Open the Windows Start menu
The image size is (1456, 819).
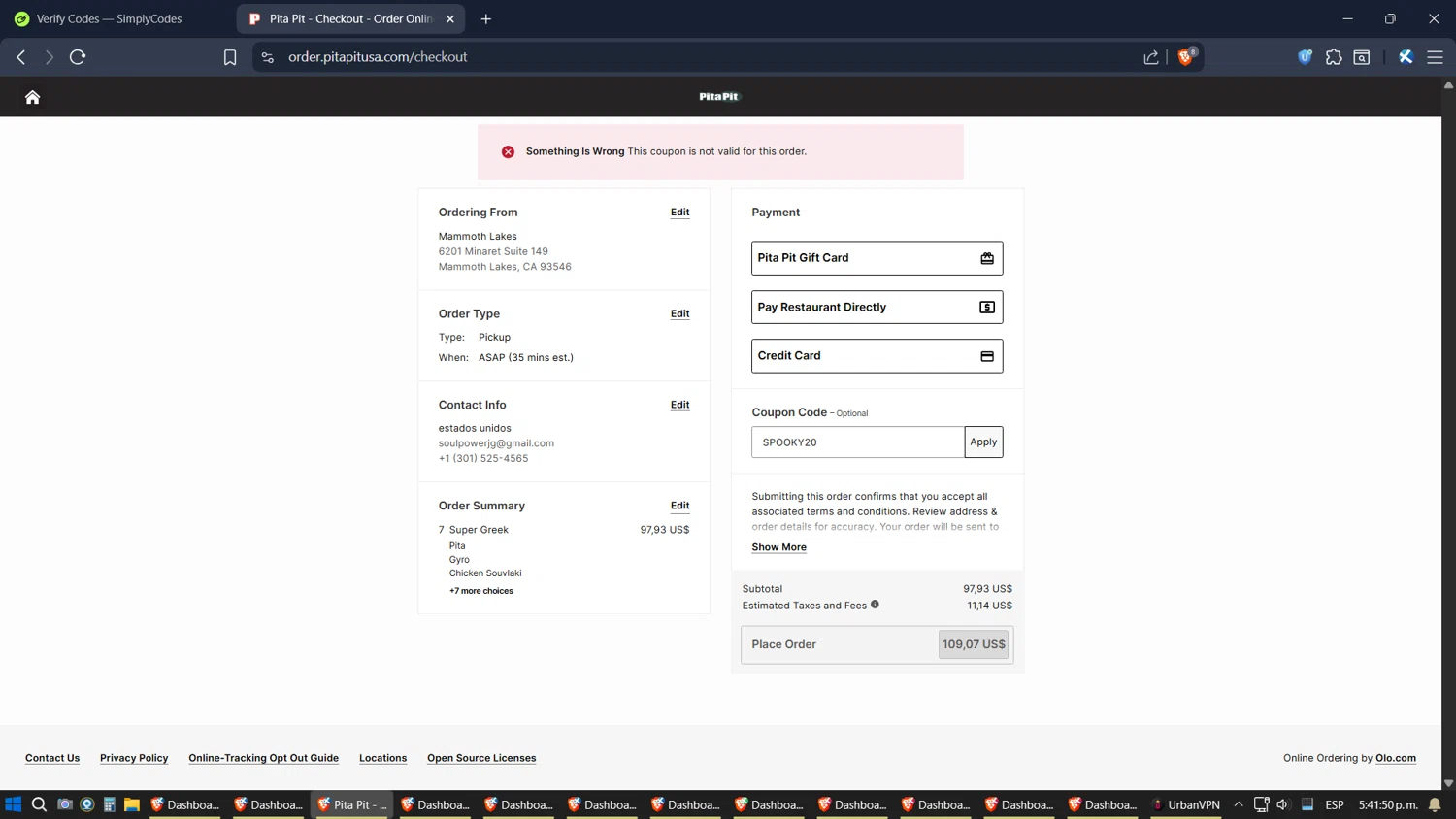(14, 804)
